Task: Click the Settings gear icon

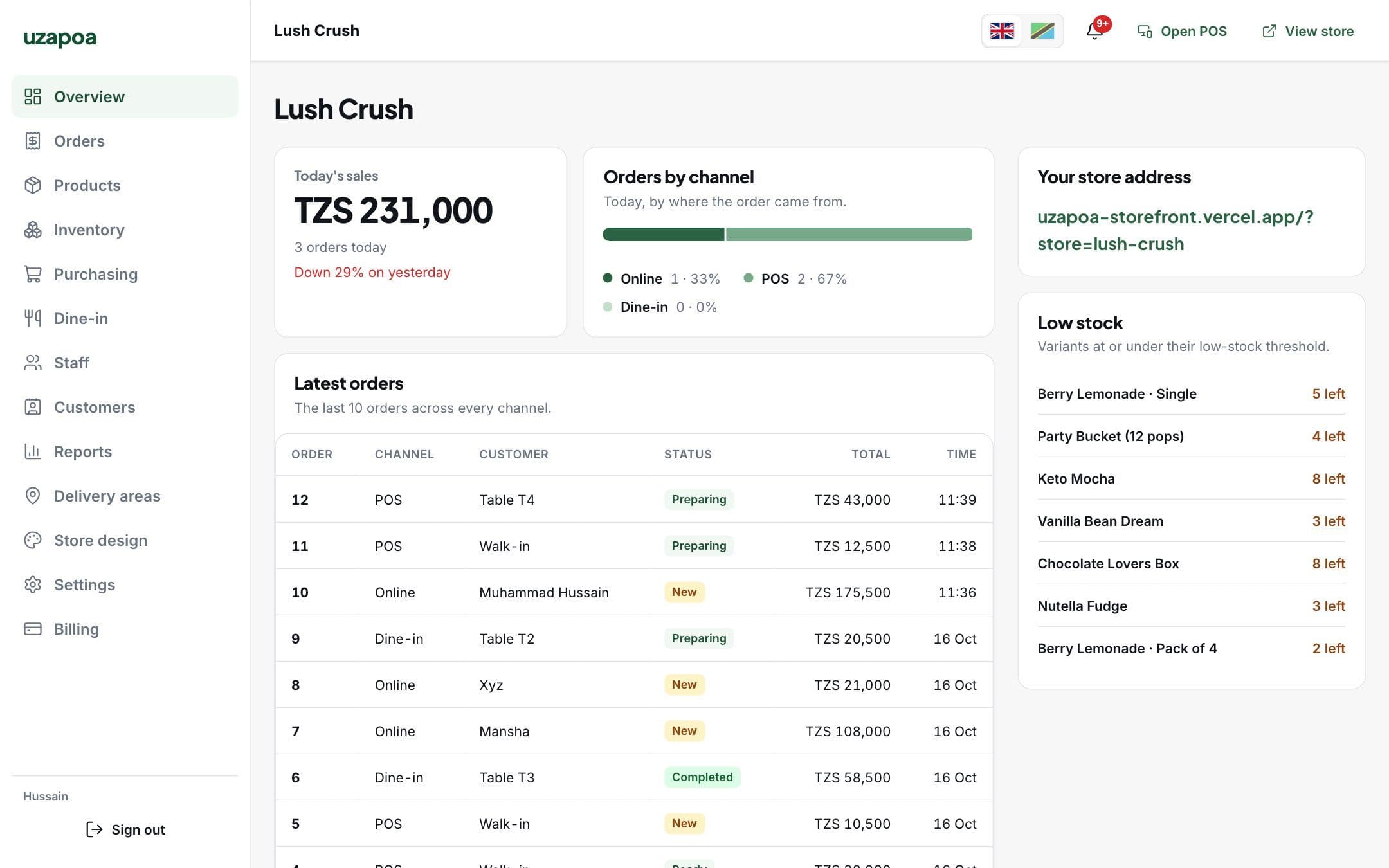Action: coord(33,584)
